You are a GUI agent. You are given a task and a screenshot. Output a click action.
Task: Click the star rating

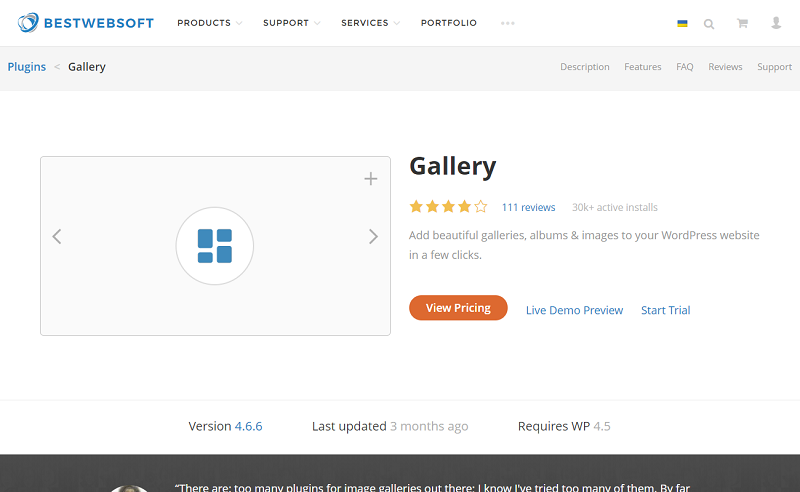point(448,207)
